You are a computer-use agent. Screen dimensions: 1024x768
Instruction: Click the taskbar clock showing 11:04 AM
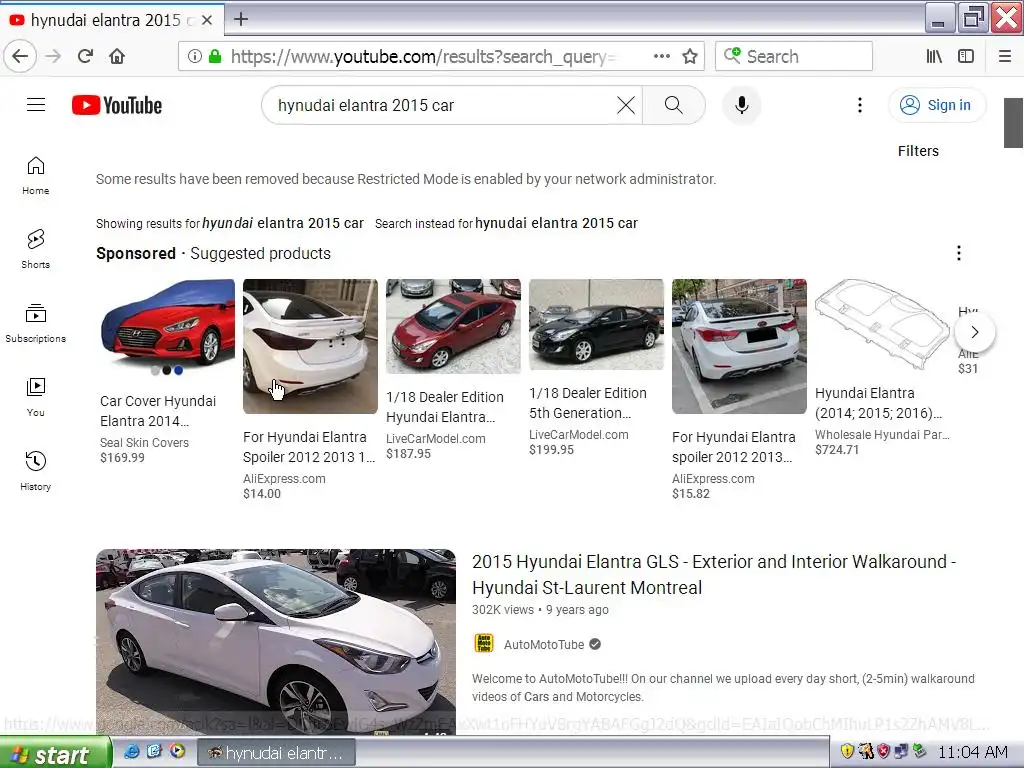point(972,752)
